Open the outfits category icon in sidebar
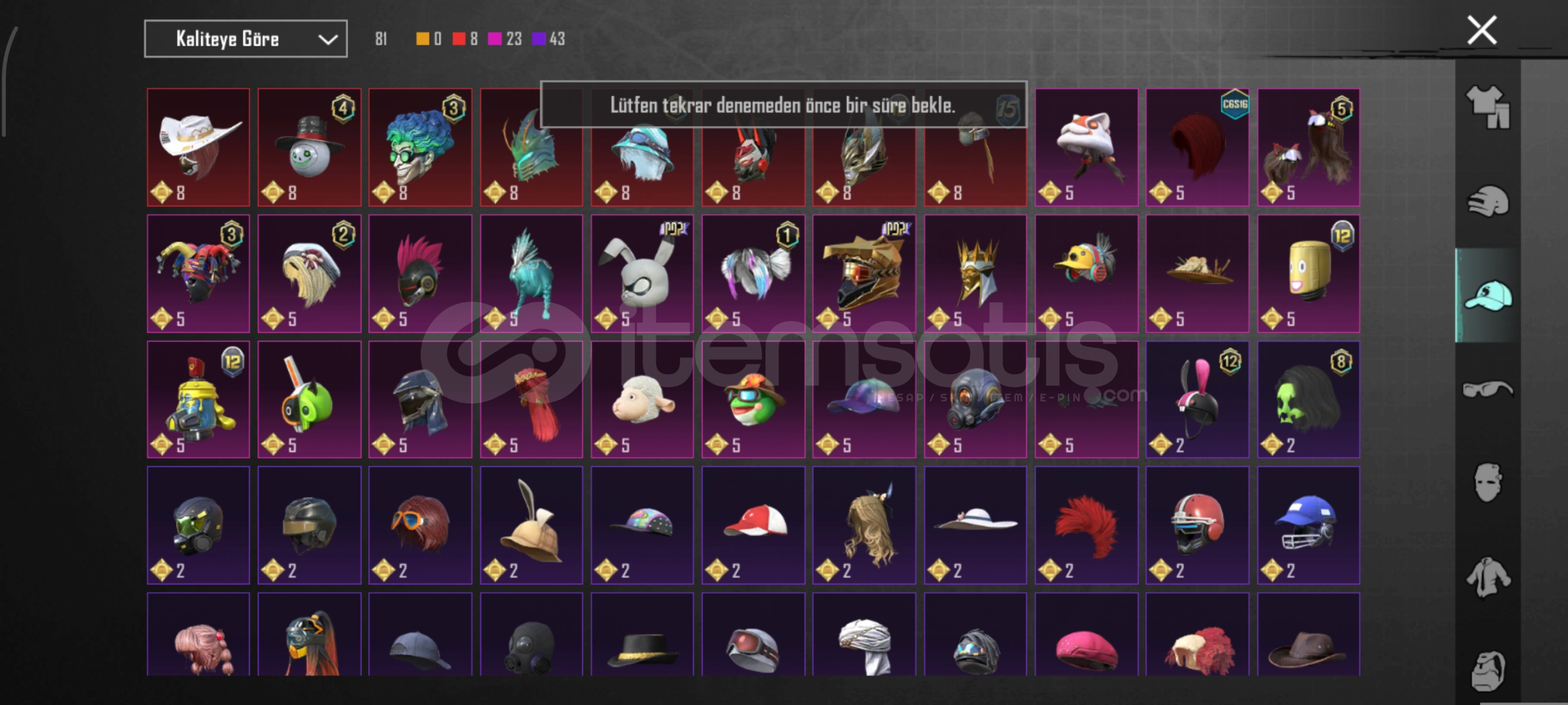 coord(1488,107)
